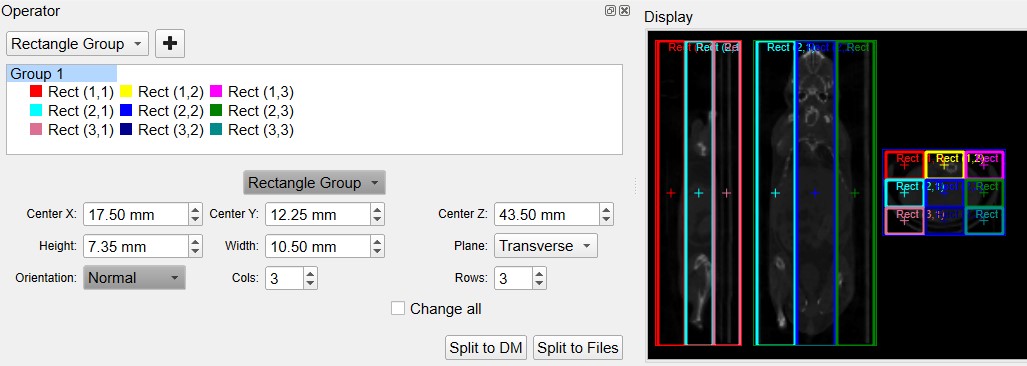Screen dimensions: 1027x366
Task: Decrease Height with down arrow
Action: 195,252
